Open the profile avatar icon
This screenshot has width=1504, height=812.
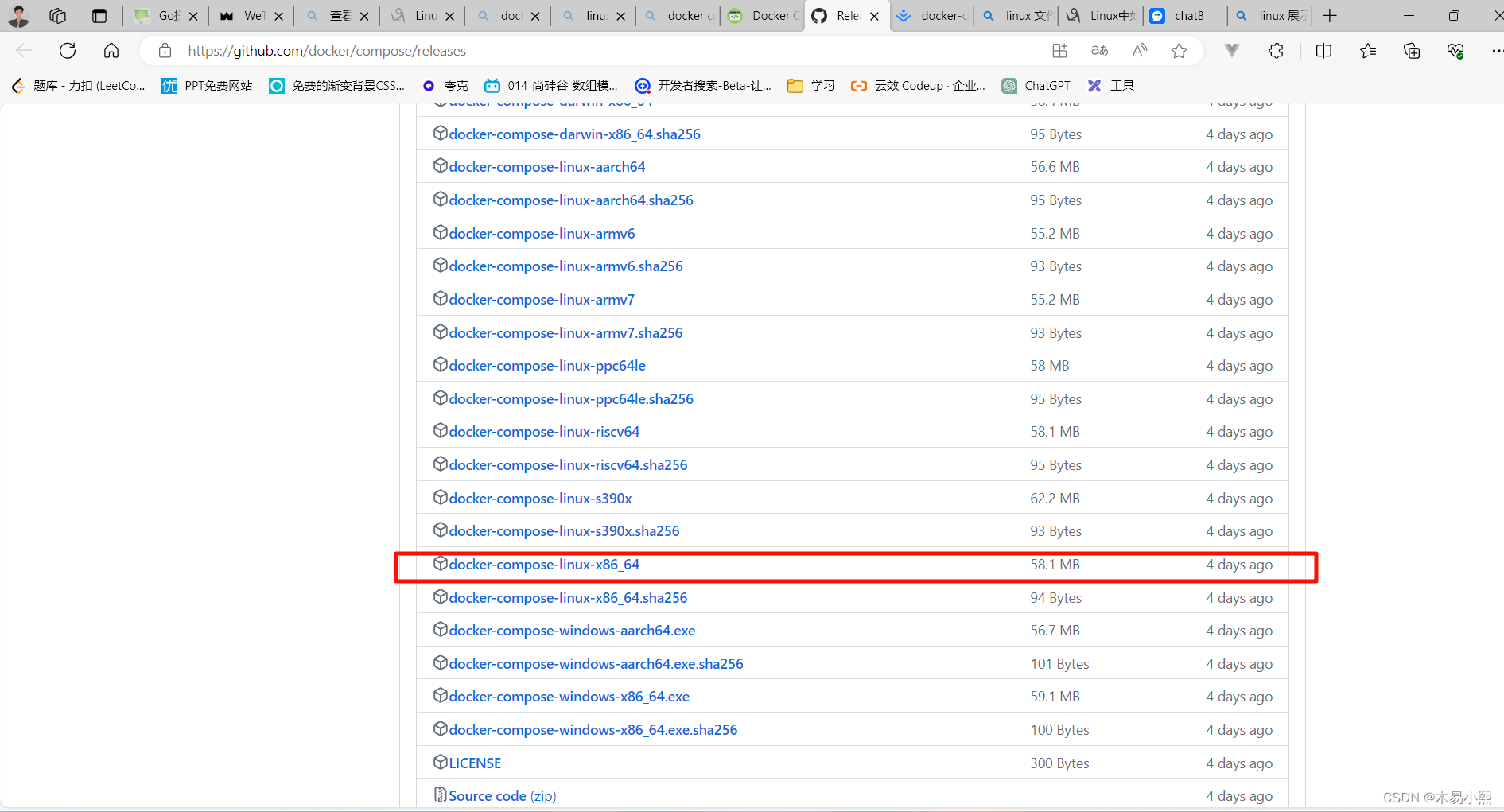tap(17, 15)
